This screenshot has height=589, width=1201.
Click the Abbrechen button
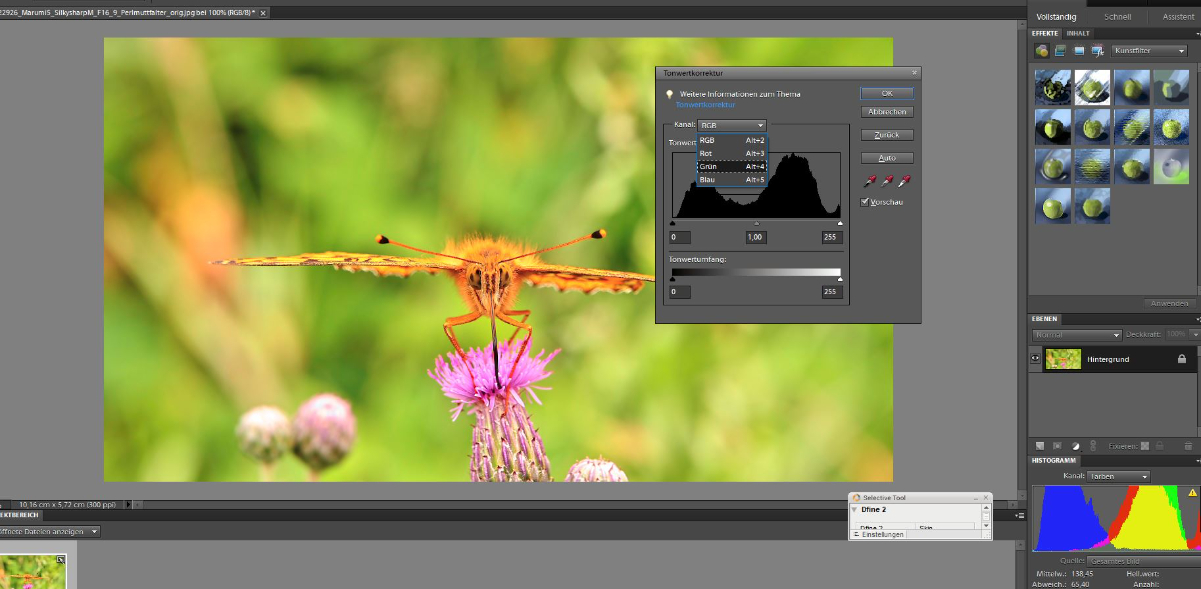[887, 112]
